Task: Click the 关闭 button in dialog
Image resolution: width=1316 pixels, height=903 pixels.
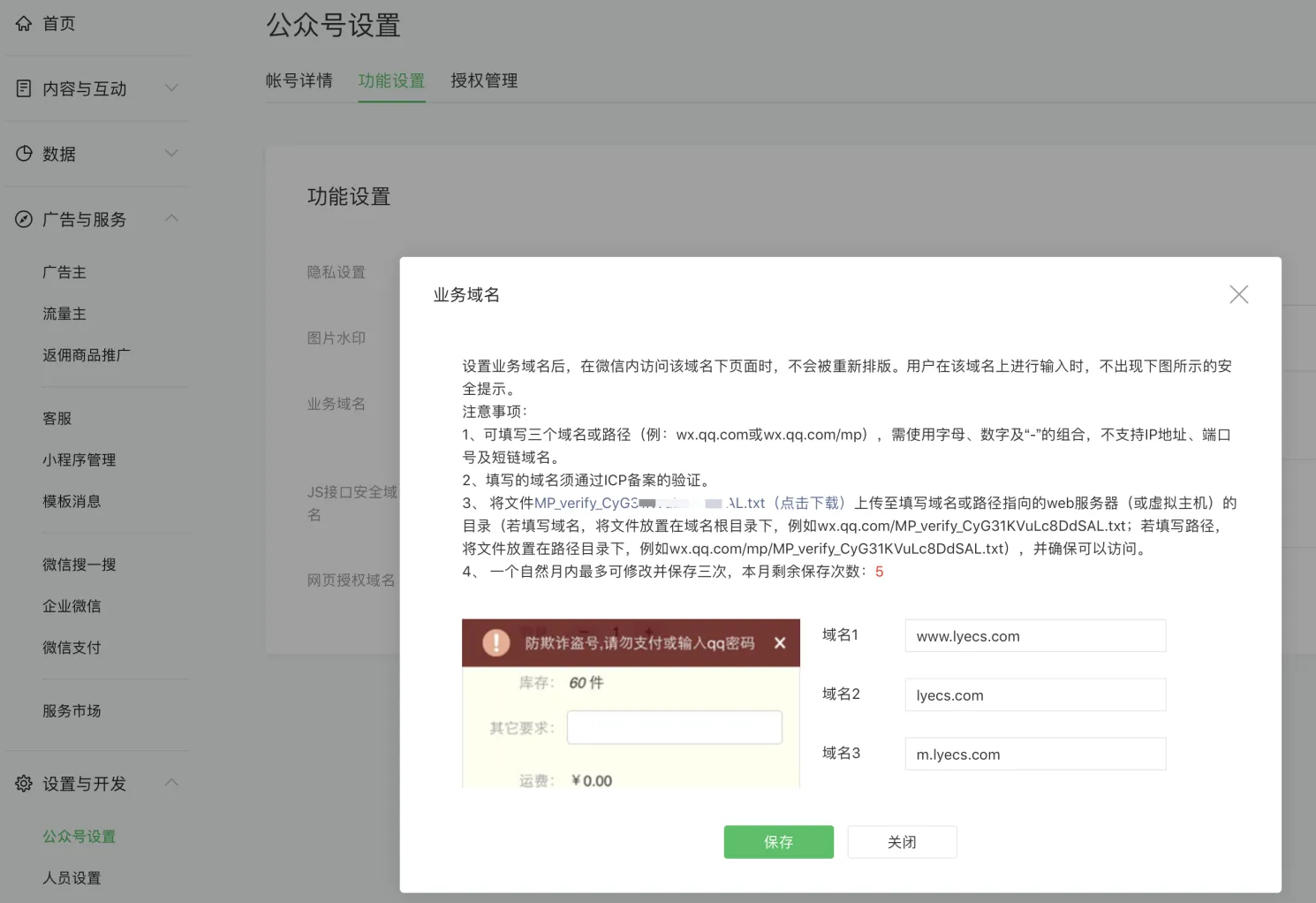Action: click(x=902, y=842)
